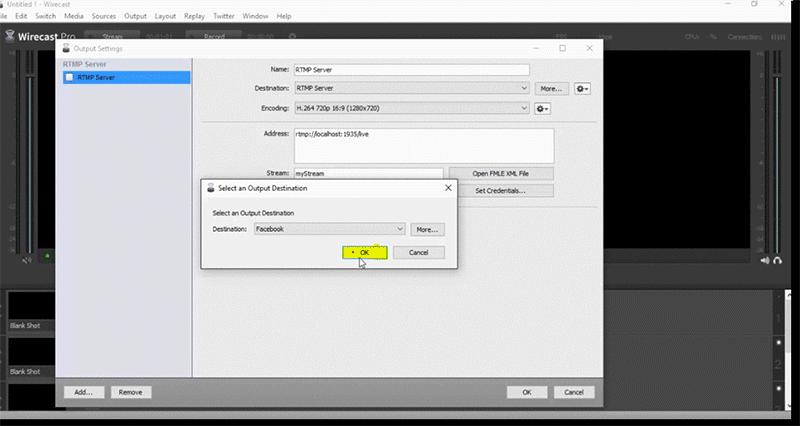Click Cancel at bottom of Output Settings

pos(574,392)
